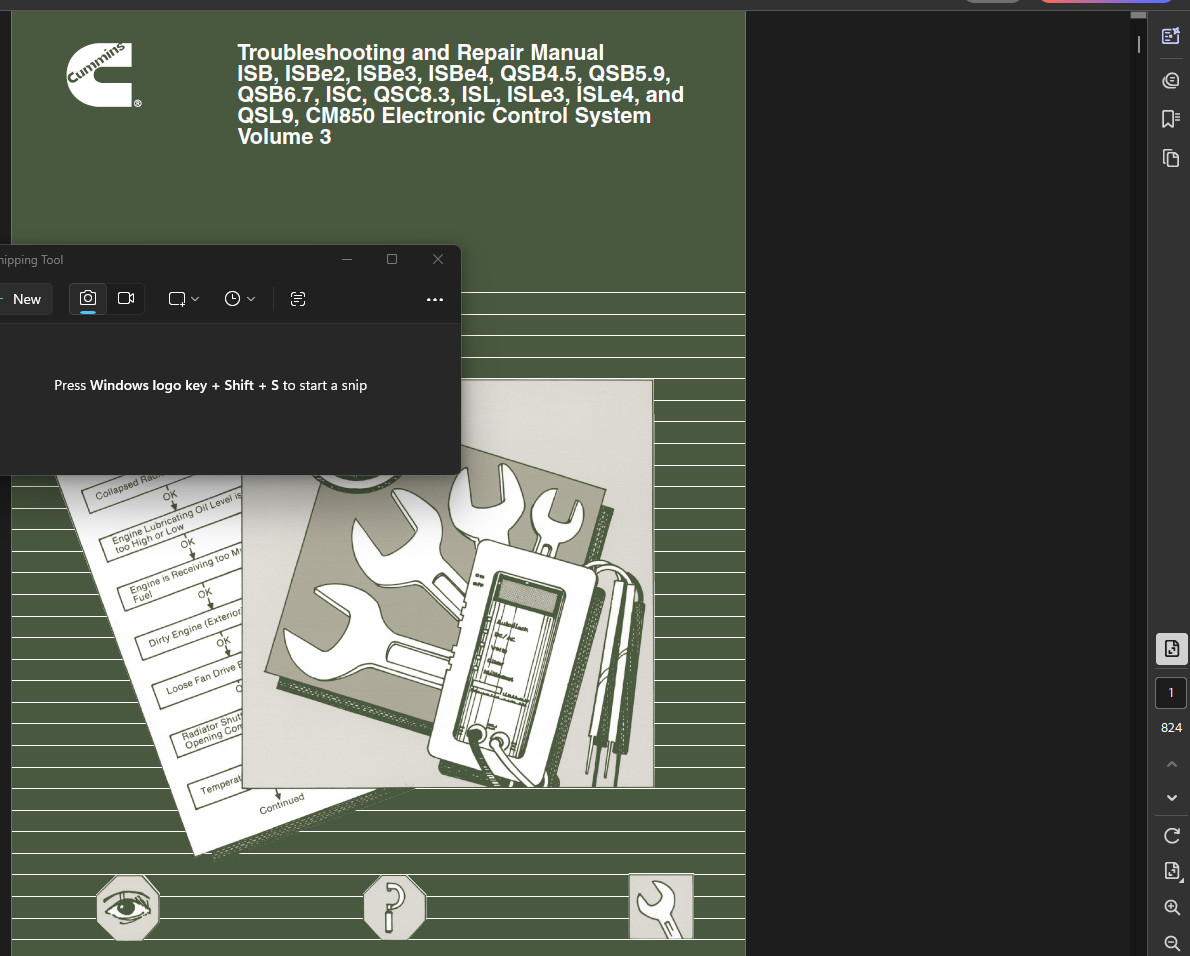Click the 'Volume 3' text on the cover

point(284,137)
